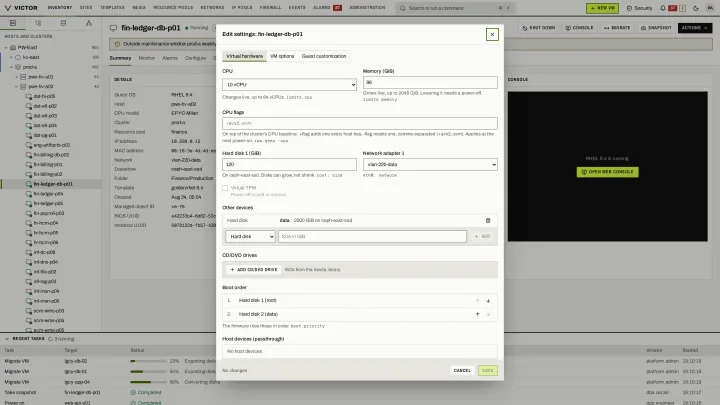
Task: Switch to the Monitor tab
Action: tap(147, 58)
